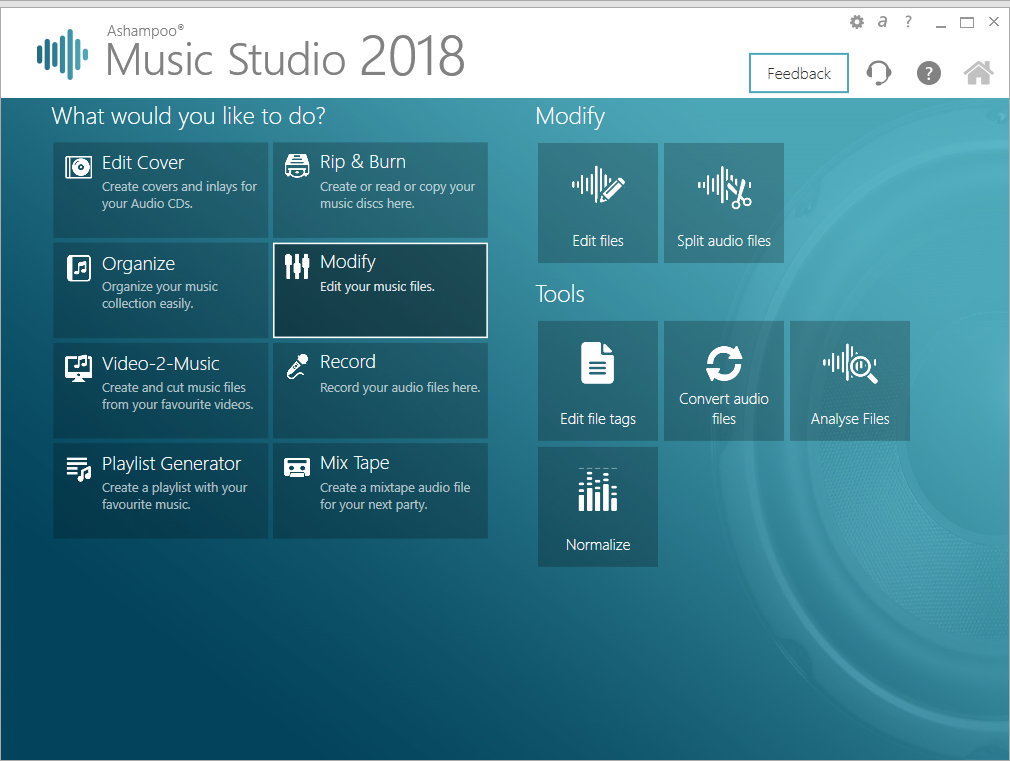Screen dimensions: 1010x761
Task: Start the Record feature
Action: [380, 390]
